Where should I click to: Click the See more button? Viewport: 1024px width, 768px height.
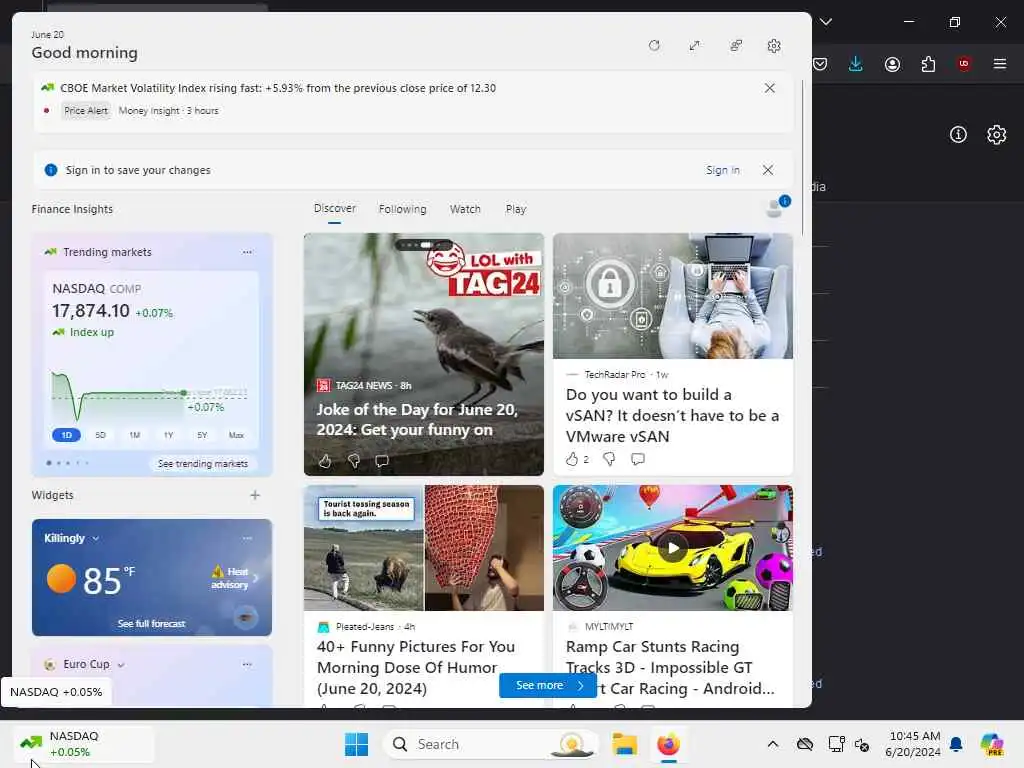[548, 685]
